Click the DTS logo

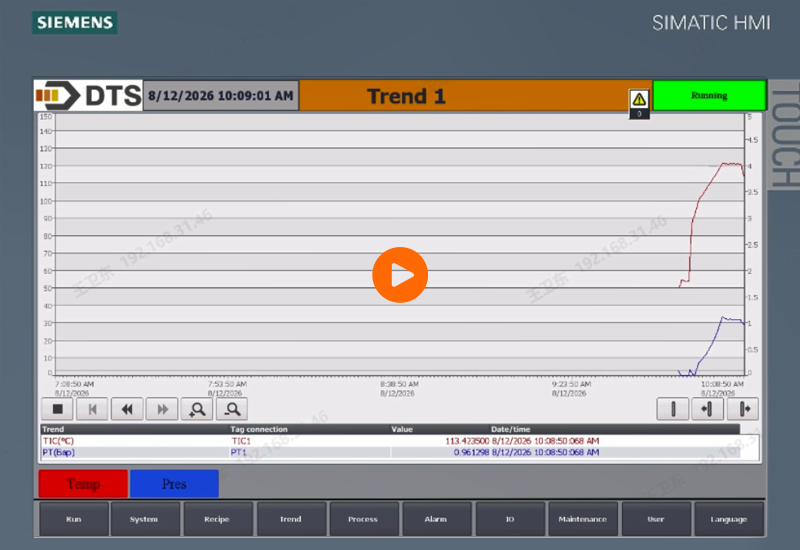click(88, 95)
